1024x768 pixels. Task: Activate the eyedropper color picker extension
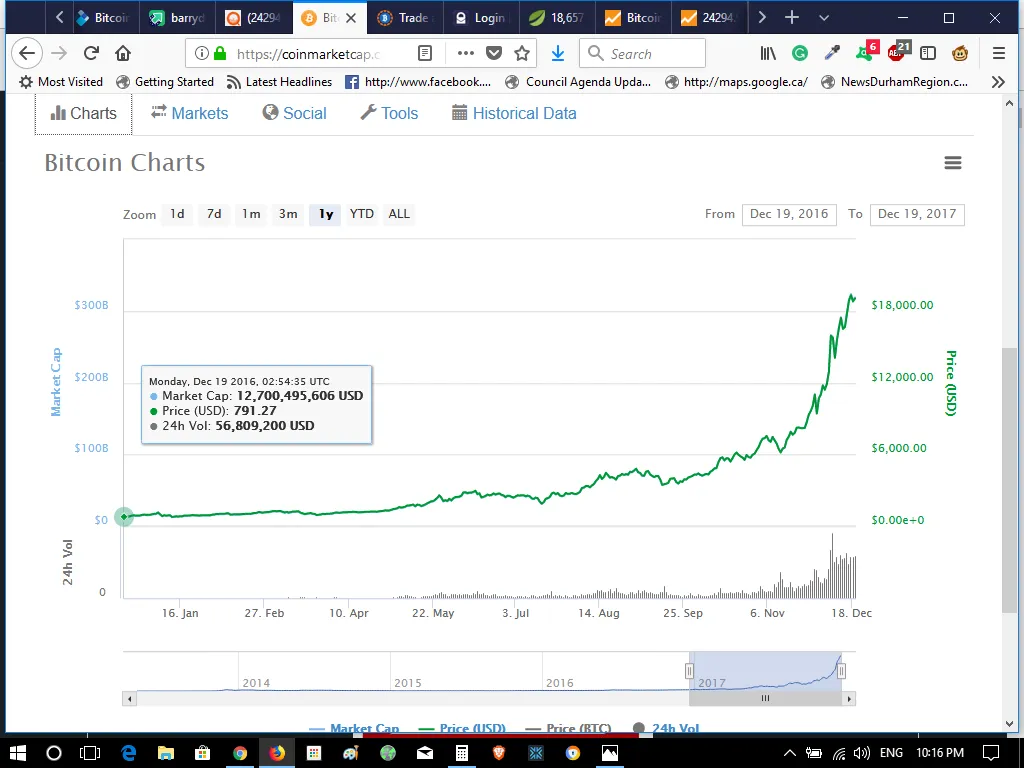click(x=831, y=54)
